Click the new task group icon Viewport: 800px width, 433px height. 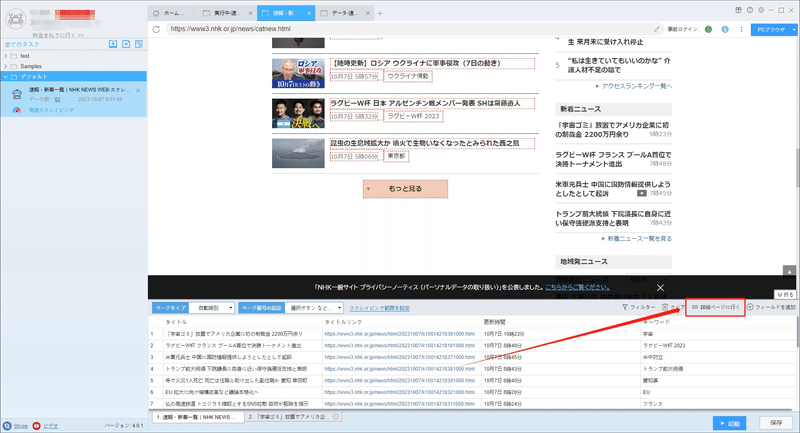tap(126, 44)
